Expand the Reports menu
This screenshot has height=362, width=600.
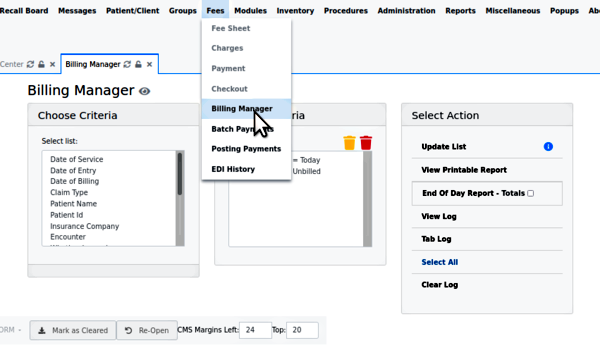tap(460, 11)
